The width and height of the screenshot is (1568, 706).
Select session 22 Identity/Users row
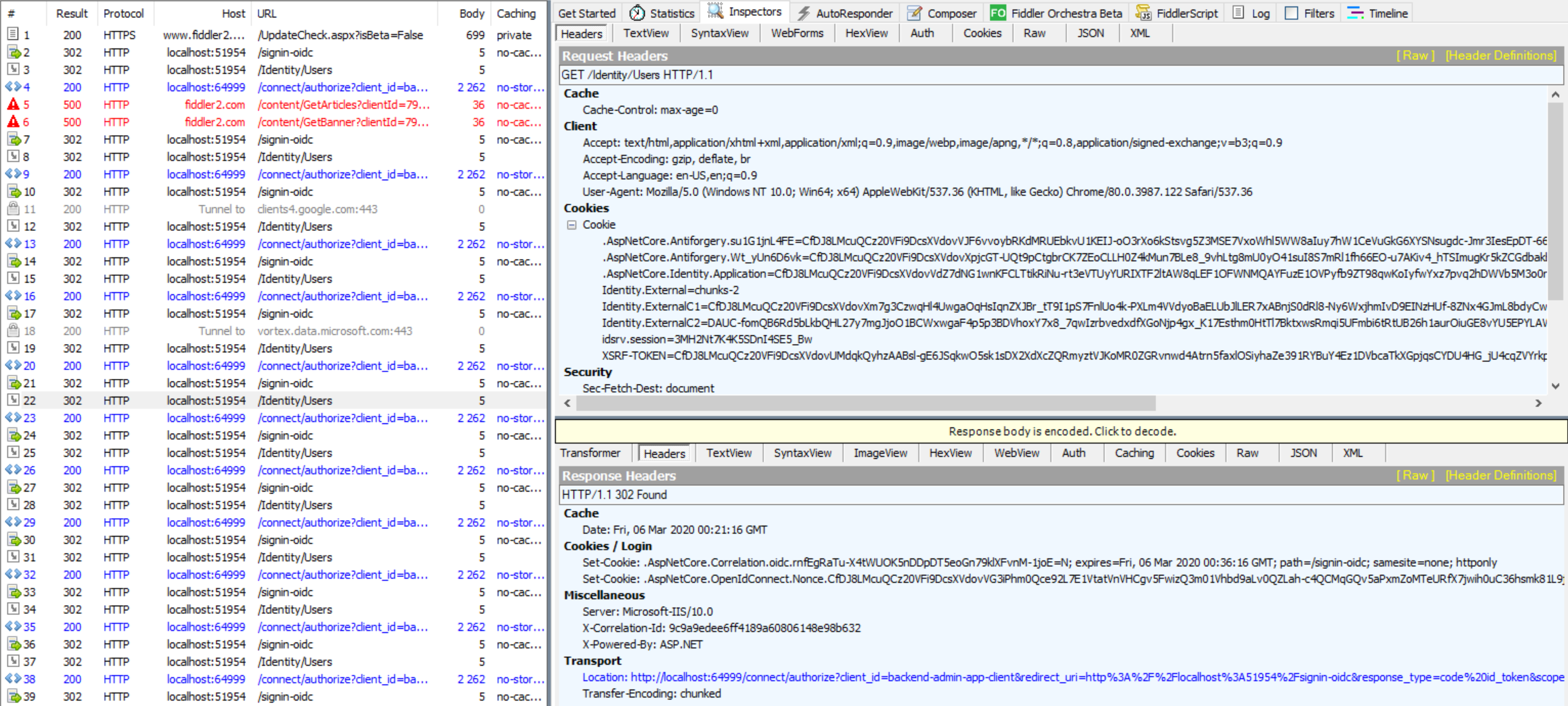pyautogui.click(x=294, y=401)
